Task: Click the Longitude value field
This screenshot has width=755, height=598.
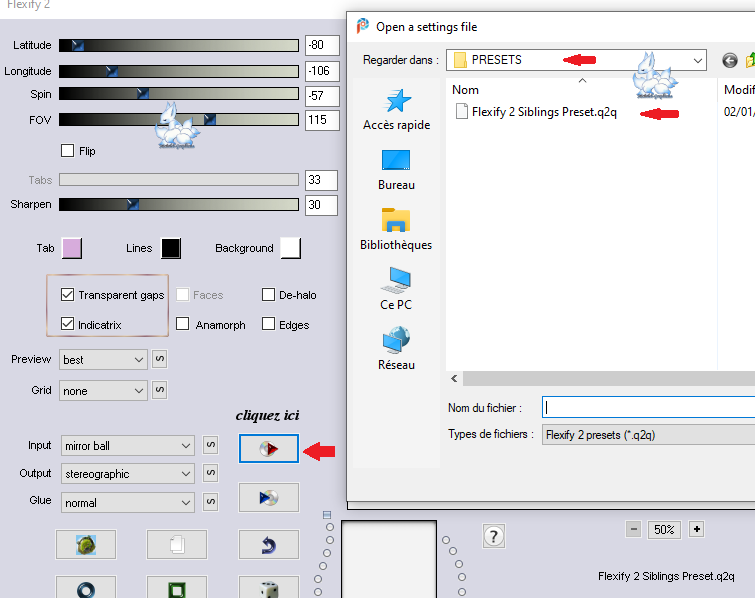Action: click(x=322, y=71)
